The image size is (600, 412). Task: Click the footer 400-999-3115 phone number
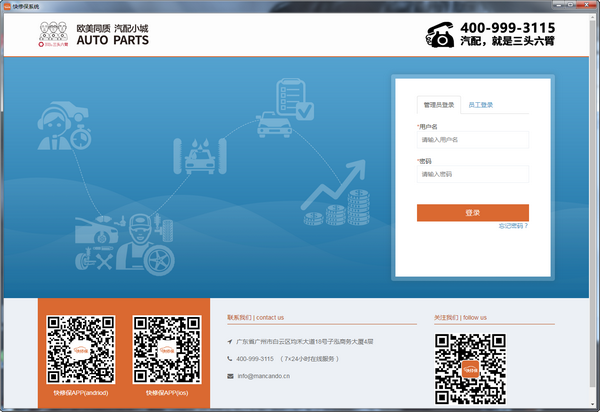pos(255,359)
